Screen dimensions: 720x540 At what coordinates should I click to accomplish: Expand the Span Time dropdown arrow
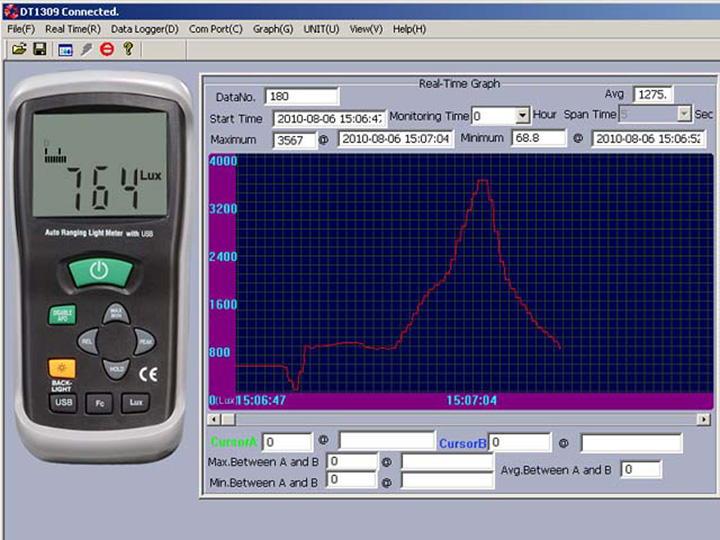pos(684,114)
